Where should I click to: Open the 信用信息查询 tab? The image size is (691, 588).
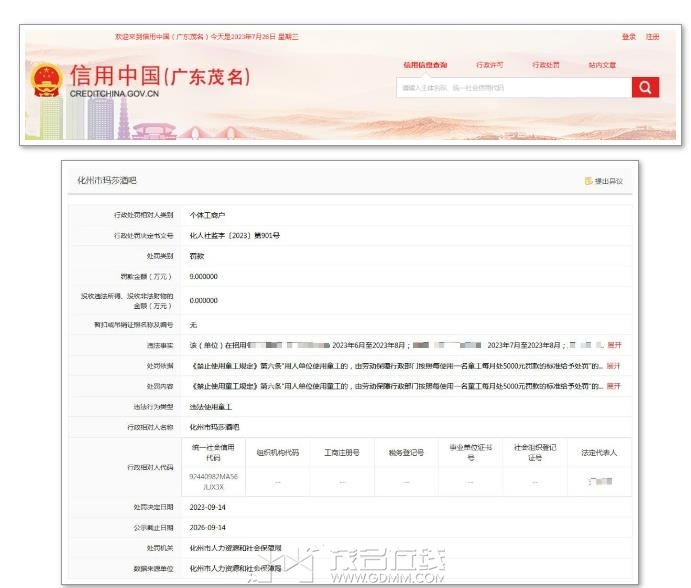425,65
